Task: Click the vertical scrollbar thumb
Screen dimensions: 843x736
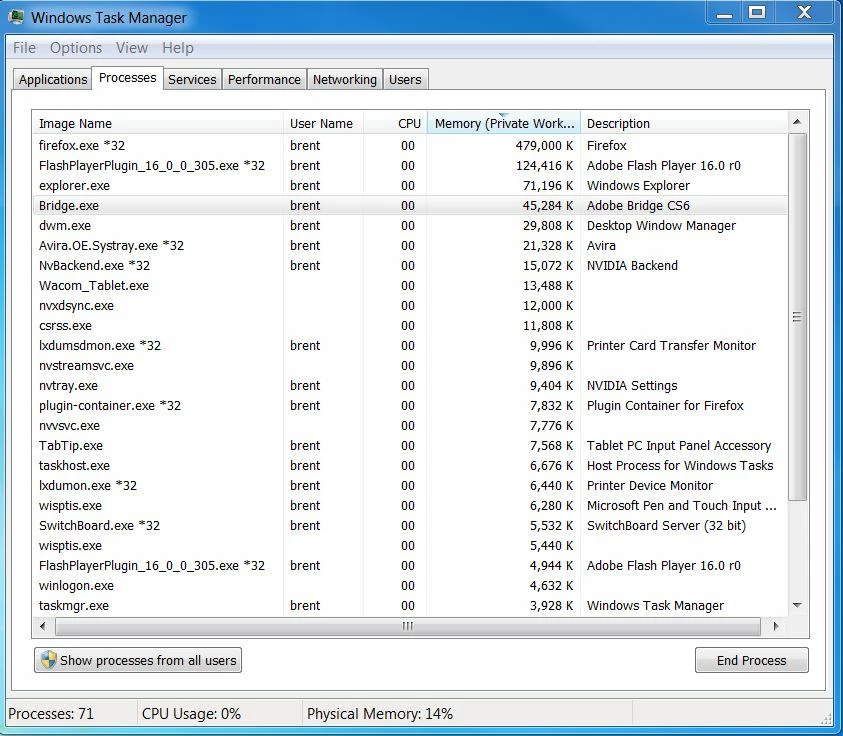Action: coord(797,317)
